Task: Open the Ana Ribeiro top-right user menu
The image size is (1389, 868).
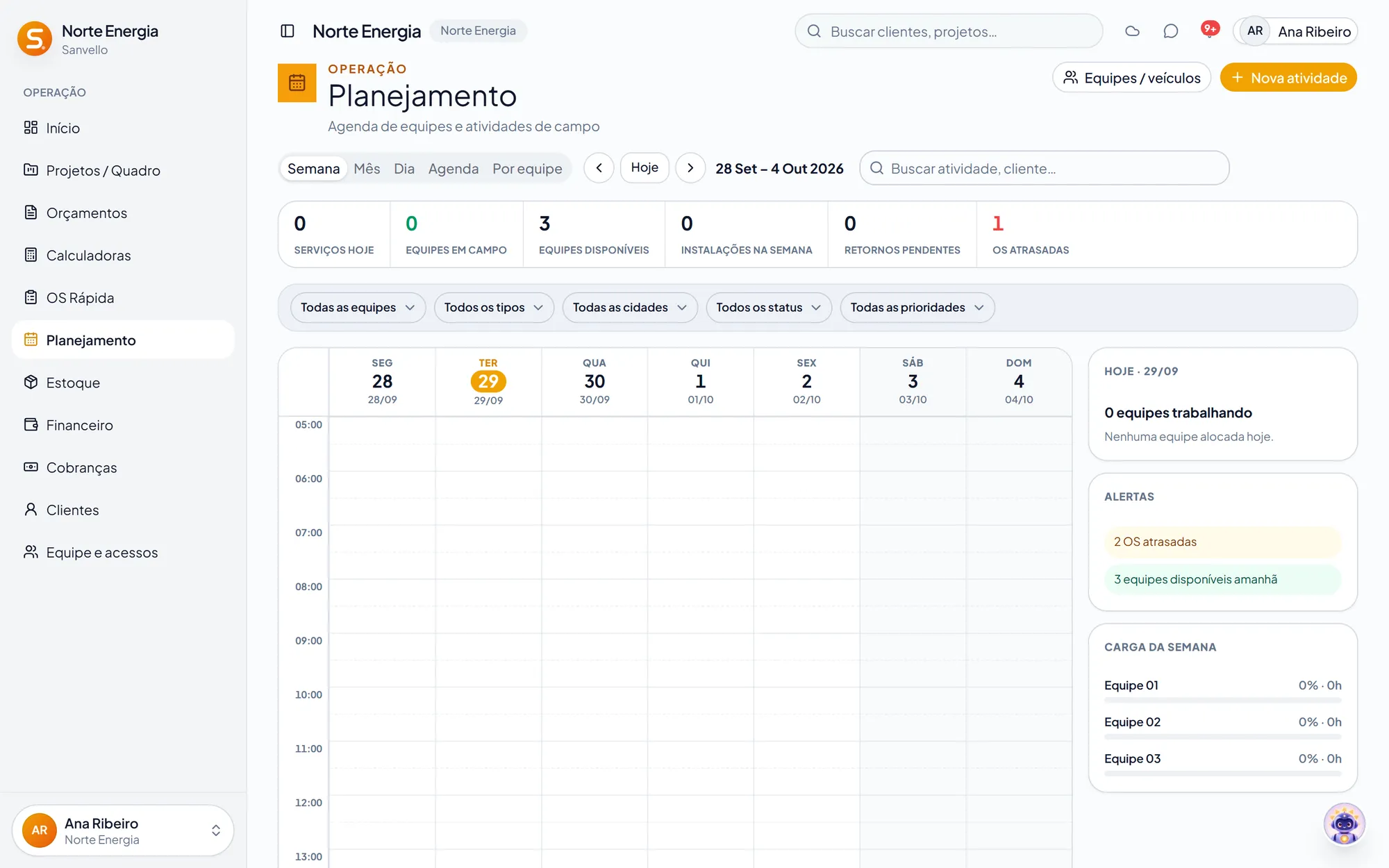Action: click(1295, 31)
